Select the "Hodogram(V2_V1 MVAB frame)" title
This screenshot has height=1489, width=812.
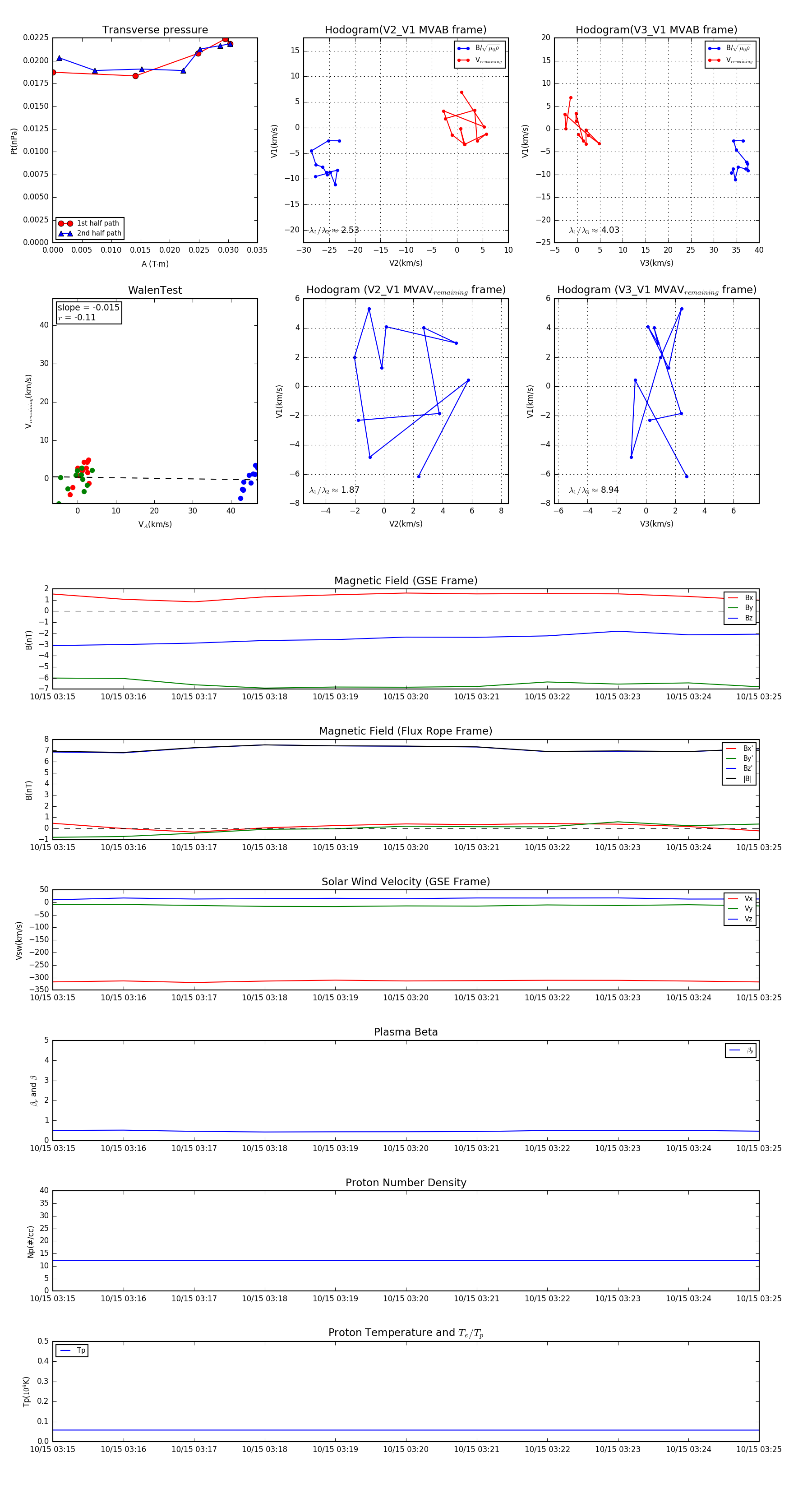pyautogui.click(x=406, y=30)
